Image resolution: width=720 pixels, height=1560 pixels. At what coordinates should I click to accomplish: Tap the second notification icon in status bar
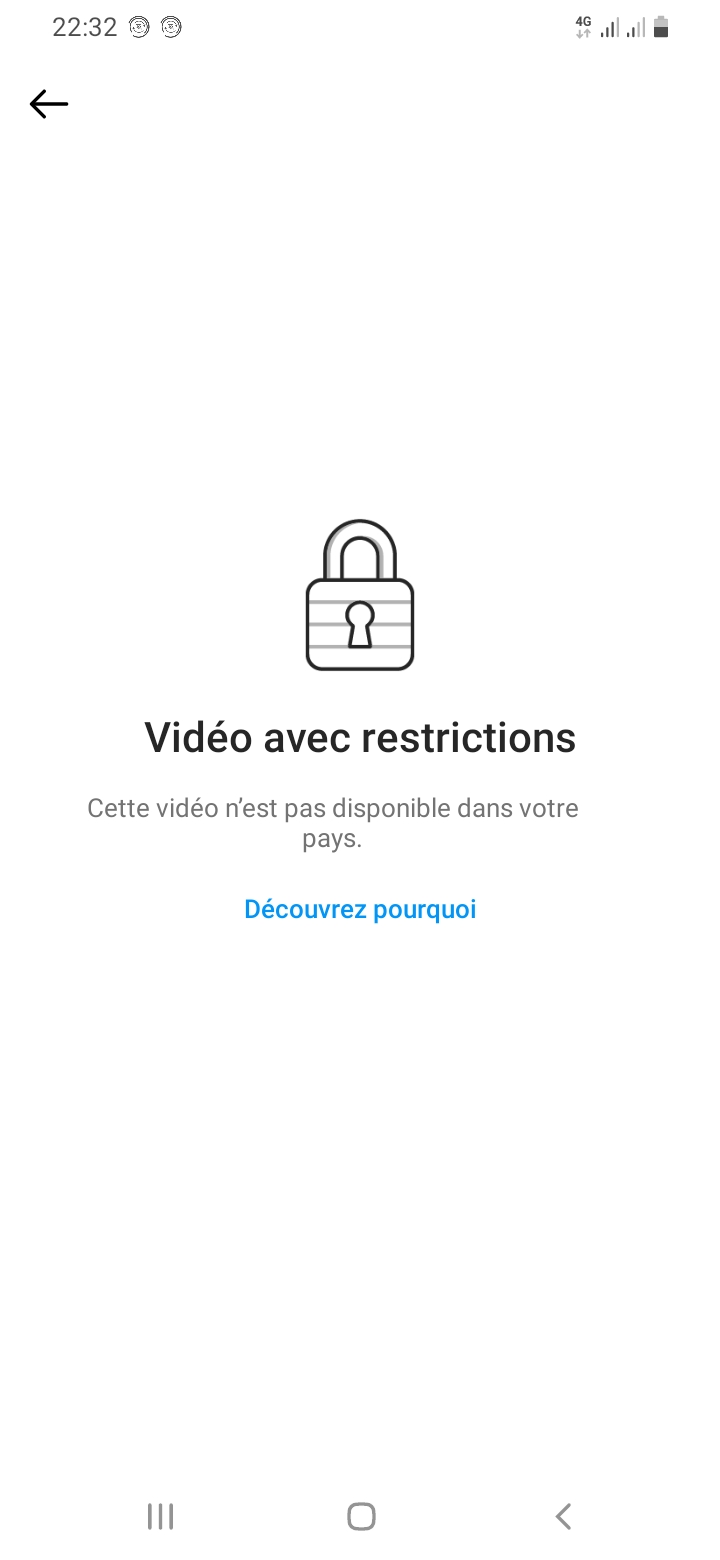tap(171, 28)
